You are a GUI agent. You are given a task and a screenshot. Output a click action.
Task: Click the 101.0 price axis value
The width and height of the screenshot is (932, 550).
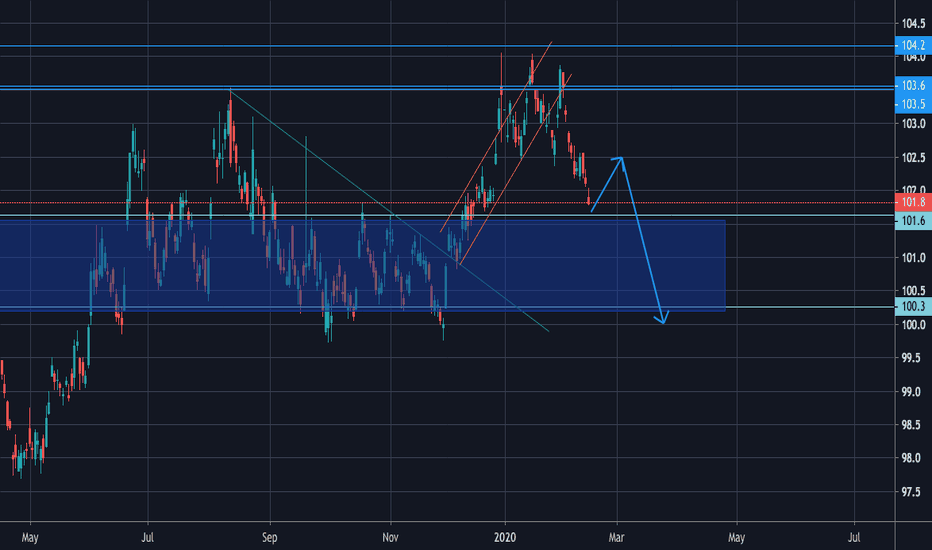913,258
